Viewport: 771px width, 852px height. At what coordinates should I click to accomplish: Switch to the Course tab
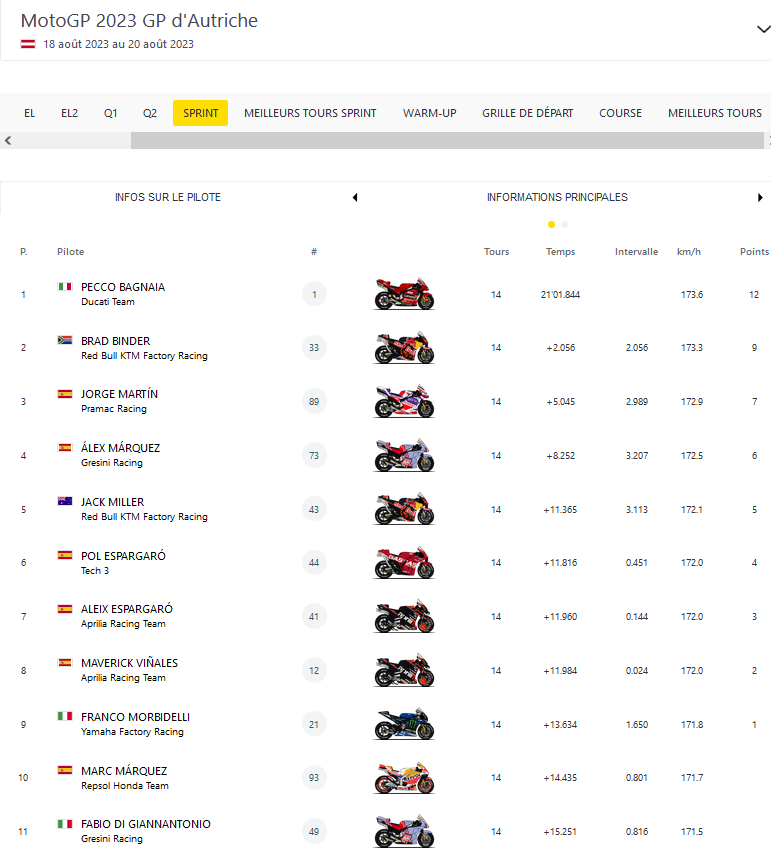620,113
